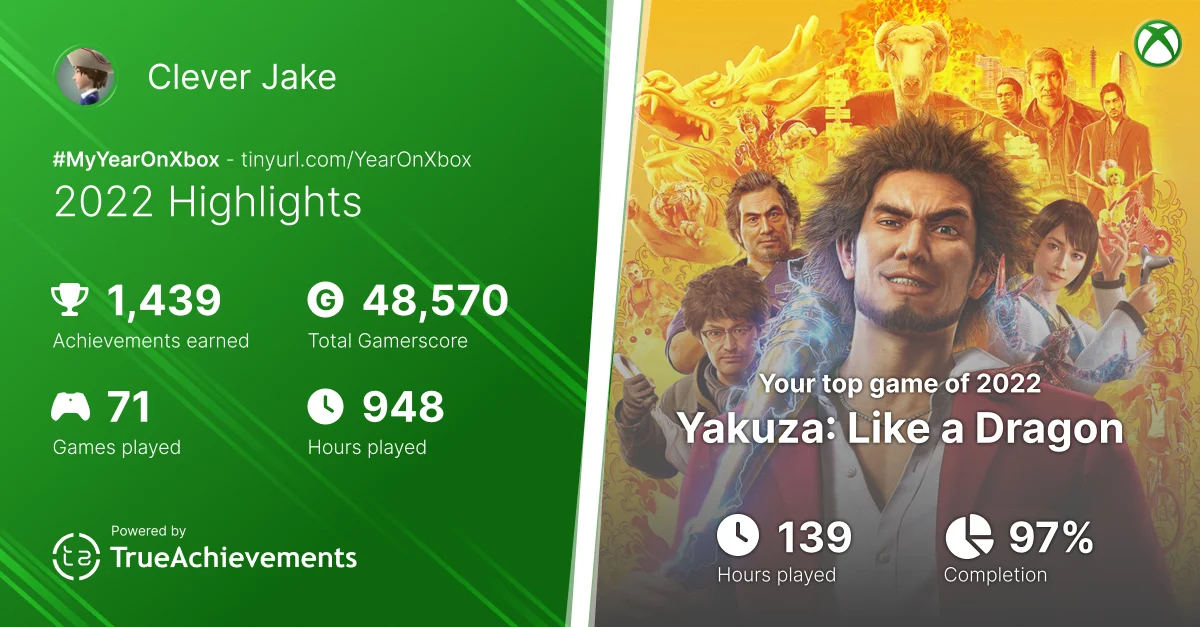
Task: Click the game controller icon
Action: pos(70,407)
